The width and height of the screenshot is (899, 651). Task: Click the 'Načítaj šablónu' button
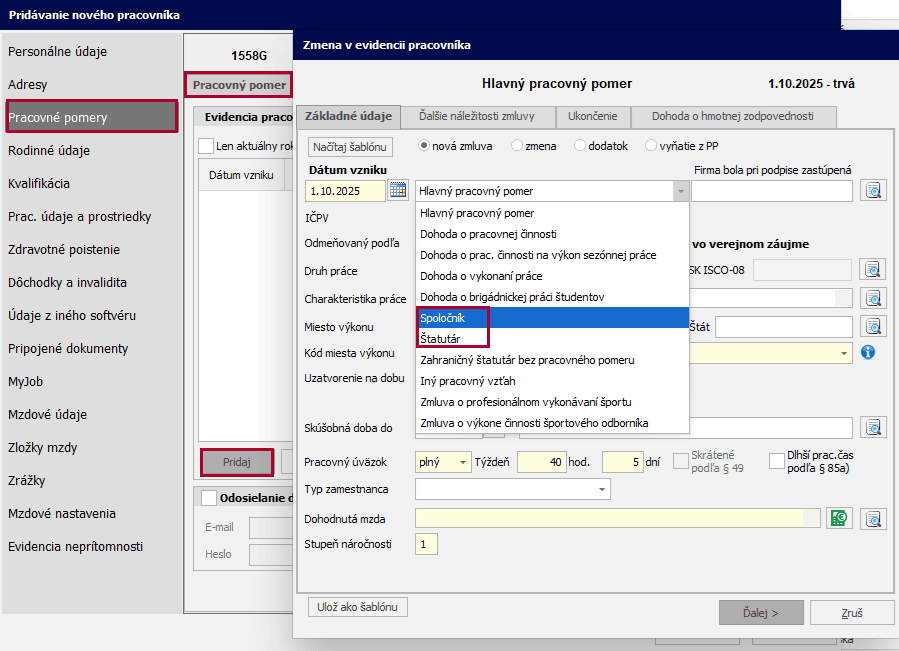[351, 146]
